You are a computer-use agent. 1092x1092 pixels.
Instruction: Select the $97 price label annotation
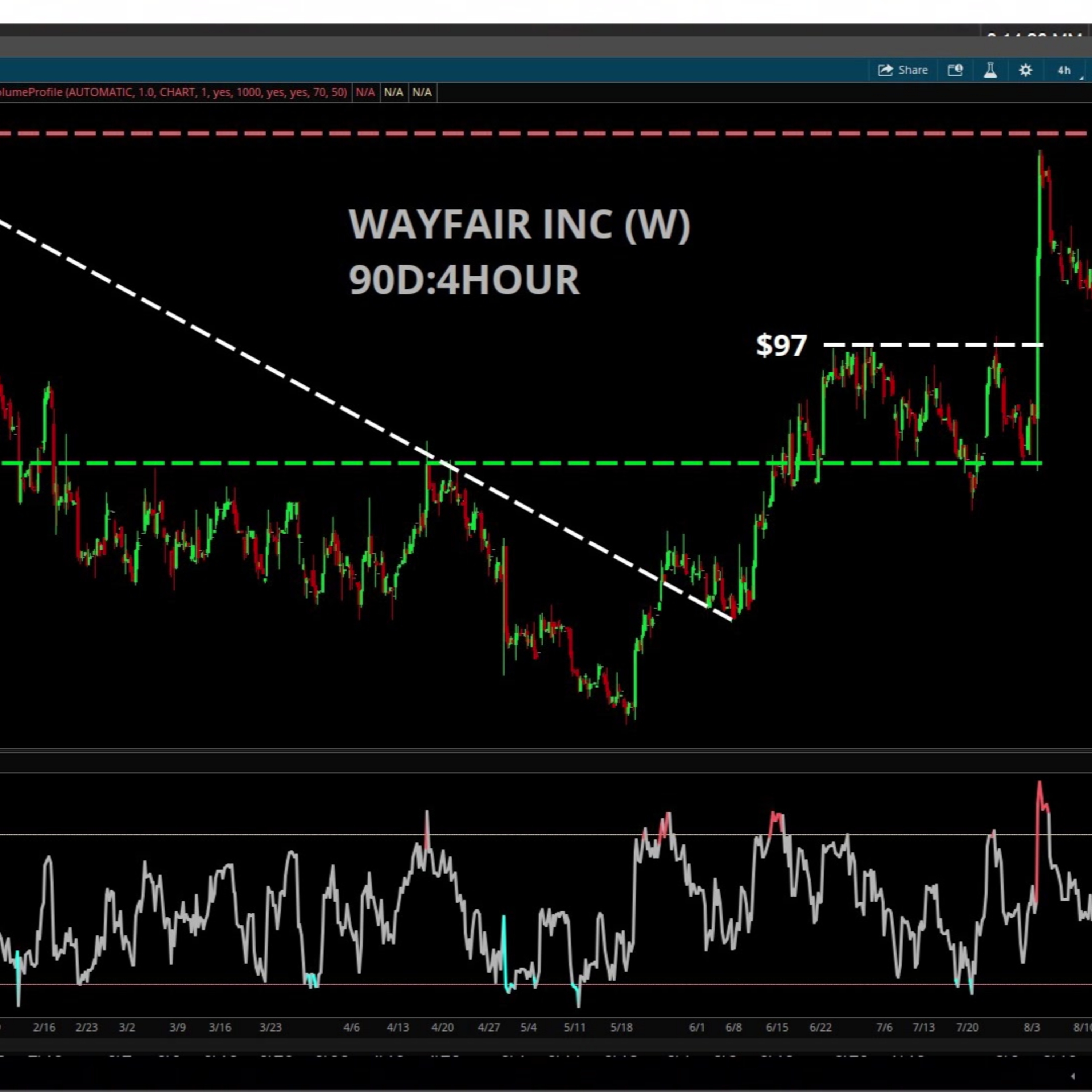[x=782, y=345]
